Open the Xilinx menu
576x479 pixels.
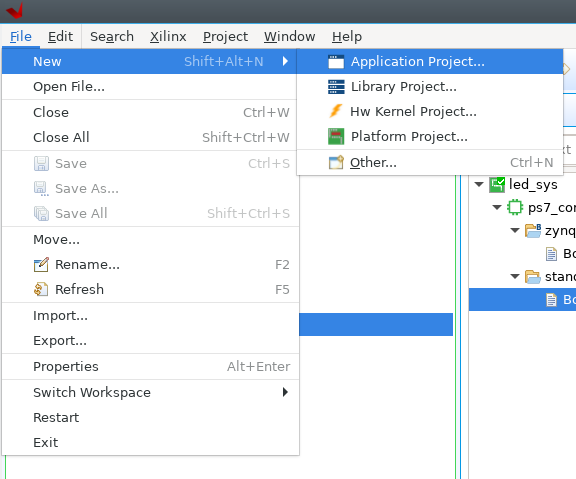tap(168, 36)
